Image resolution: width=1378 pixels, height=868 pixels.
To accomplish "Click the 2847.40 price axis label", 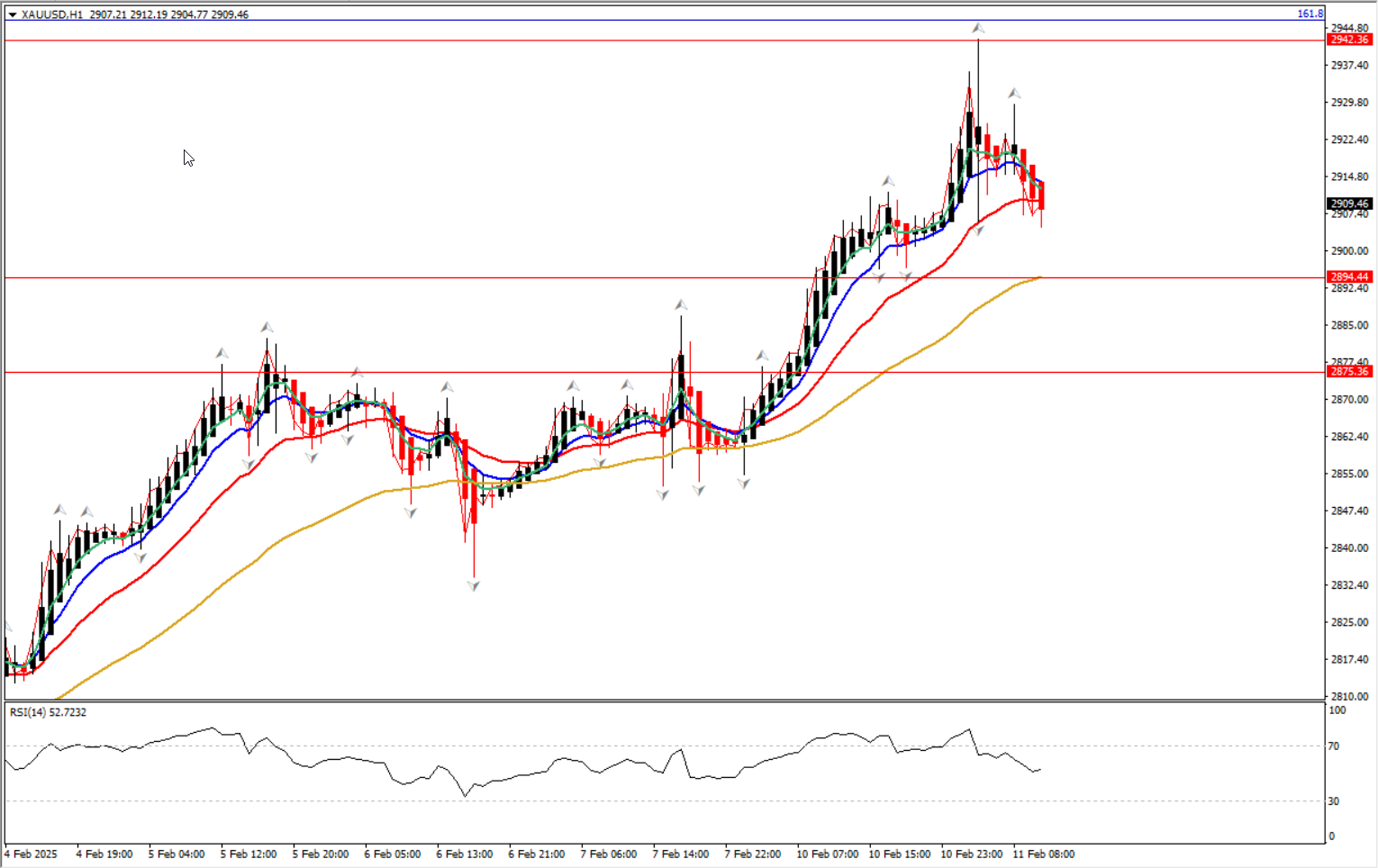I will (1349, 511).
